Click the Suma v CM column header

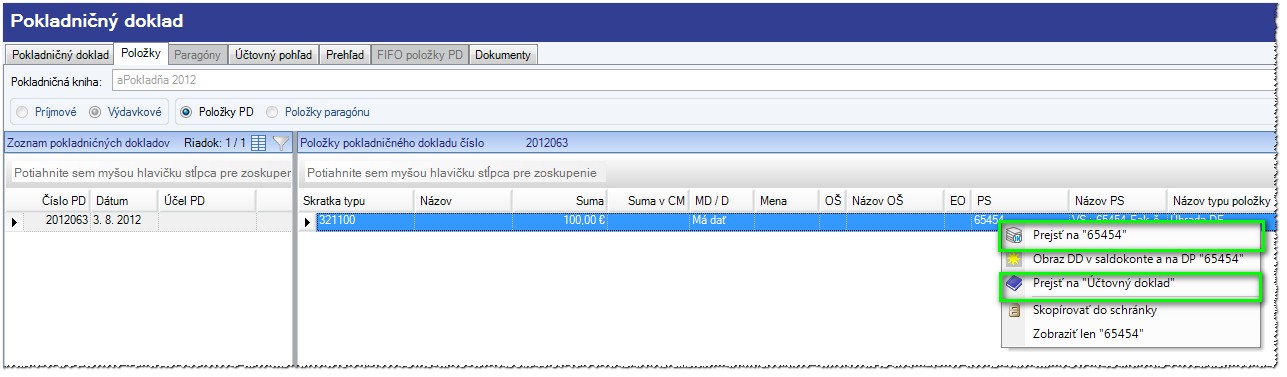pos(648,201)
